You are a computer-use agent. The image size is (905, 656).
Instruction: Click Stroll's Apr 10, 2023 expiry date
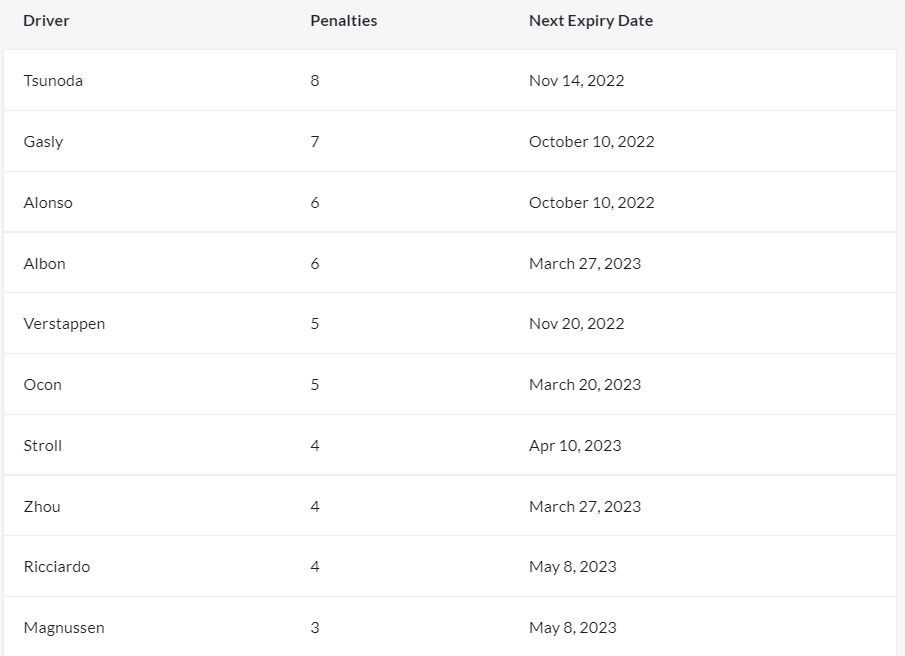pos(575,446)
